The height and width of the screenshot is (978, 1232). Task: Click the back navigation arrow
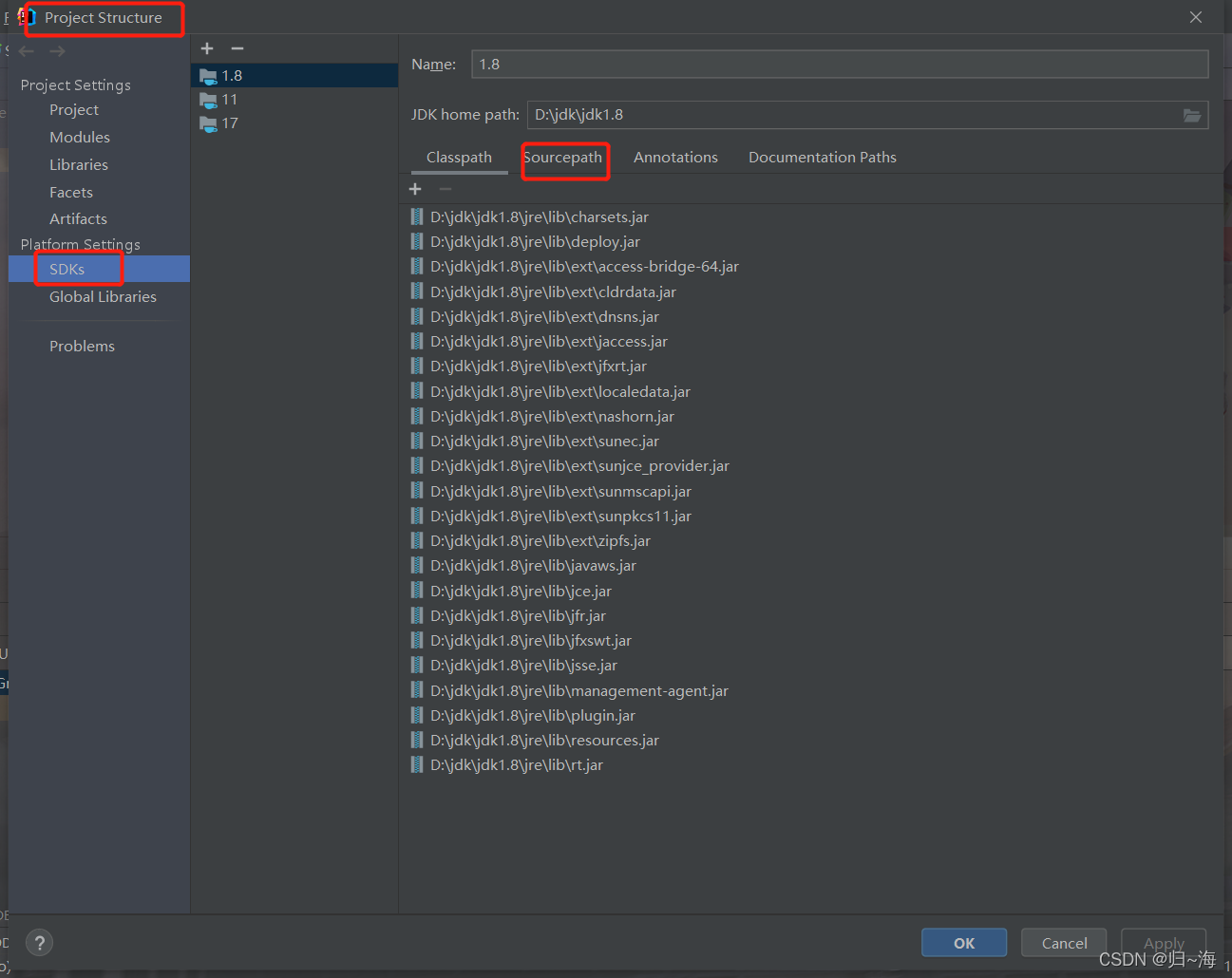point(26,50)
